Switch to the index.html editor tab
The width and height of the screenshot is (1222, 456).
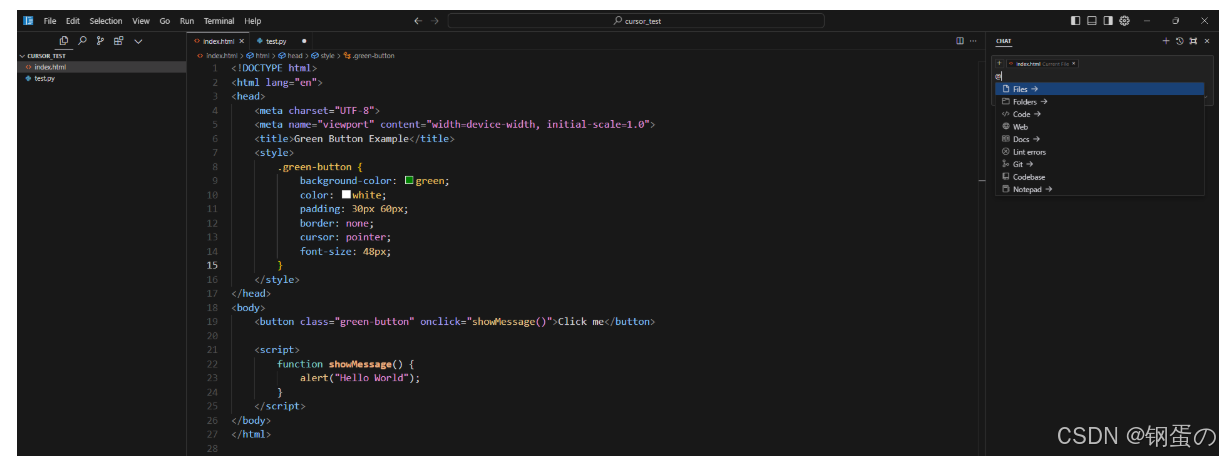pos(218,41)
